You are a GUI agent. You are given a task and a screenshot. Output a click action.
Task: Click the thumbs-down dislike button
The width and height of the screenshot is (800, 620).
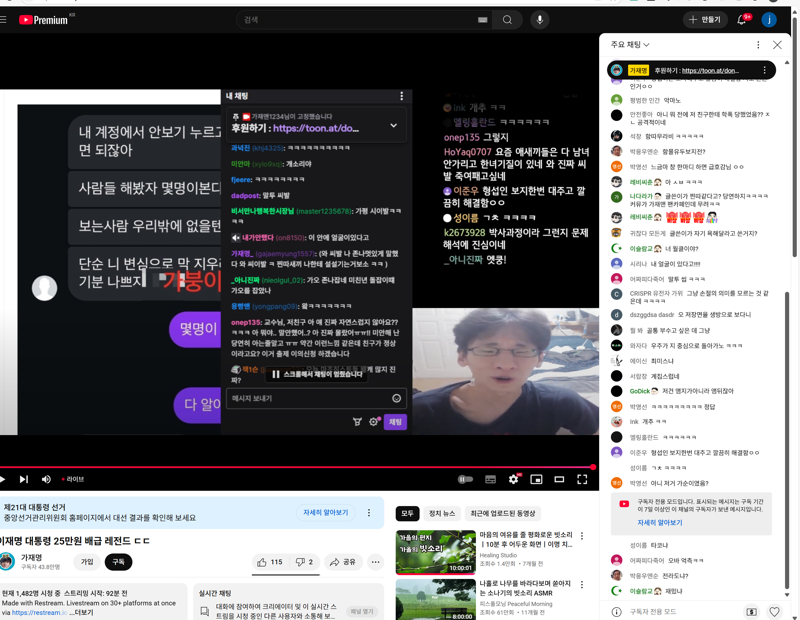pos(304,562)
